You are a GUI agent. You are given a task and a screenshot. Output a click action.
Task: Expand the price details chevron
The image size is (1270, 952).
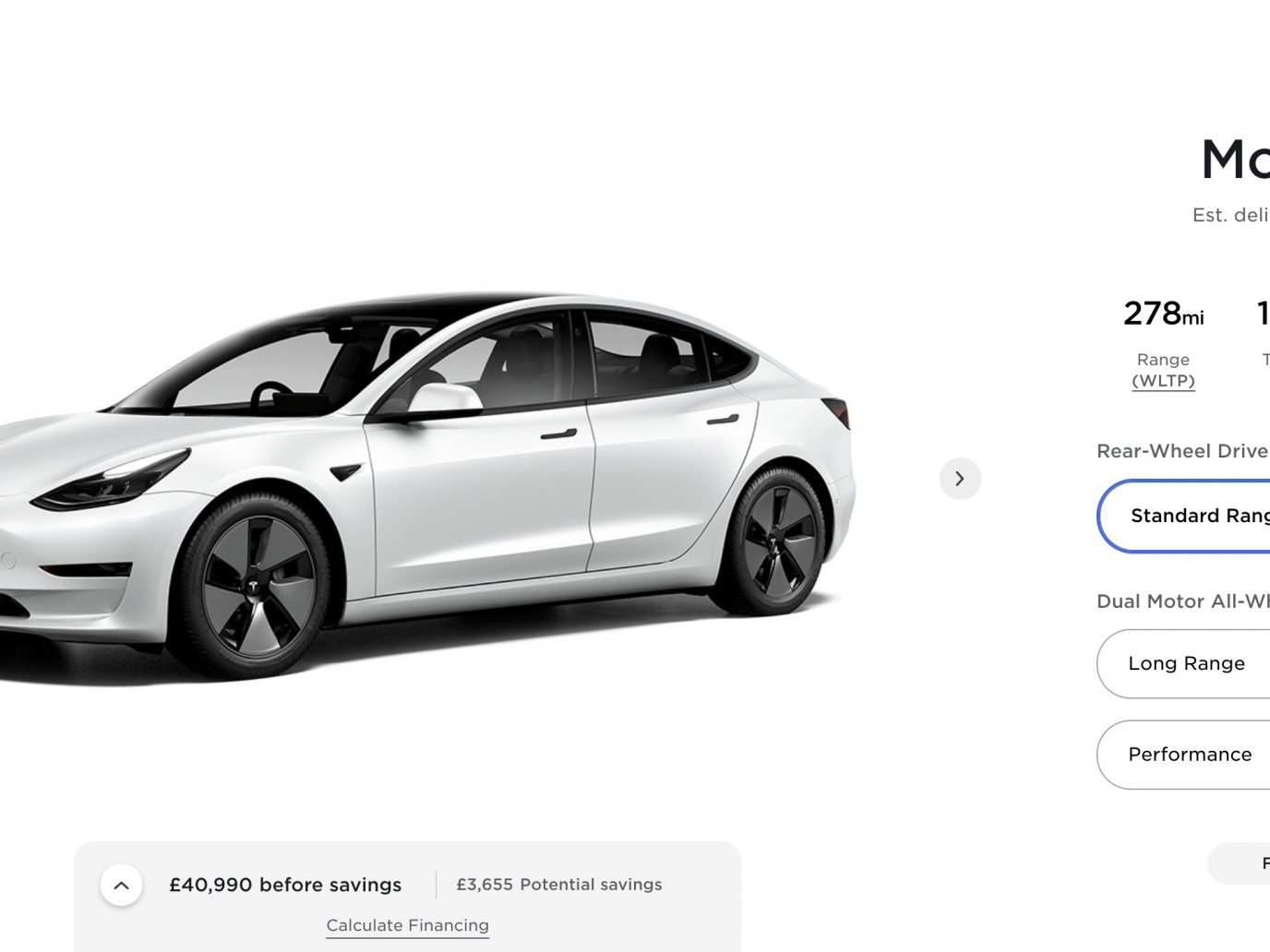coord(121,886)
